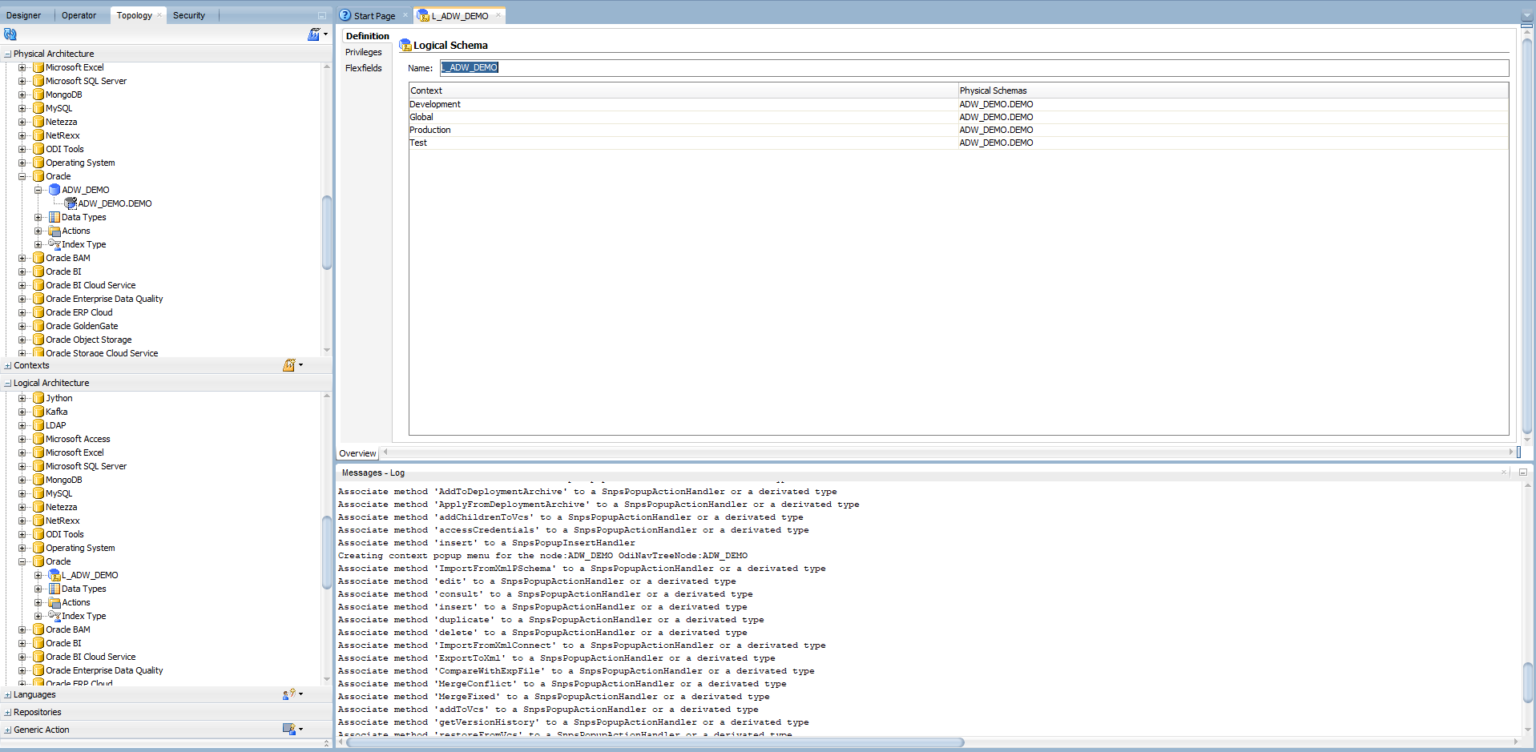Viewport: 1536px width, 752px height.
Task: Collapse the Logical Architecture accordion
Action: tap(8, 383)
